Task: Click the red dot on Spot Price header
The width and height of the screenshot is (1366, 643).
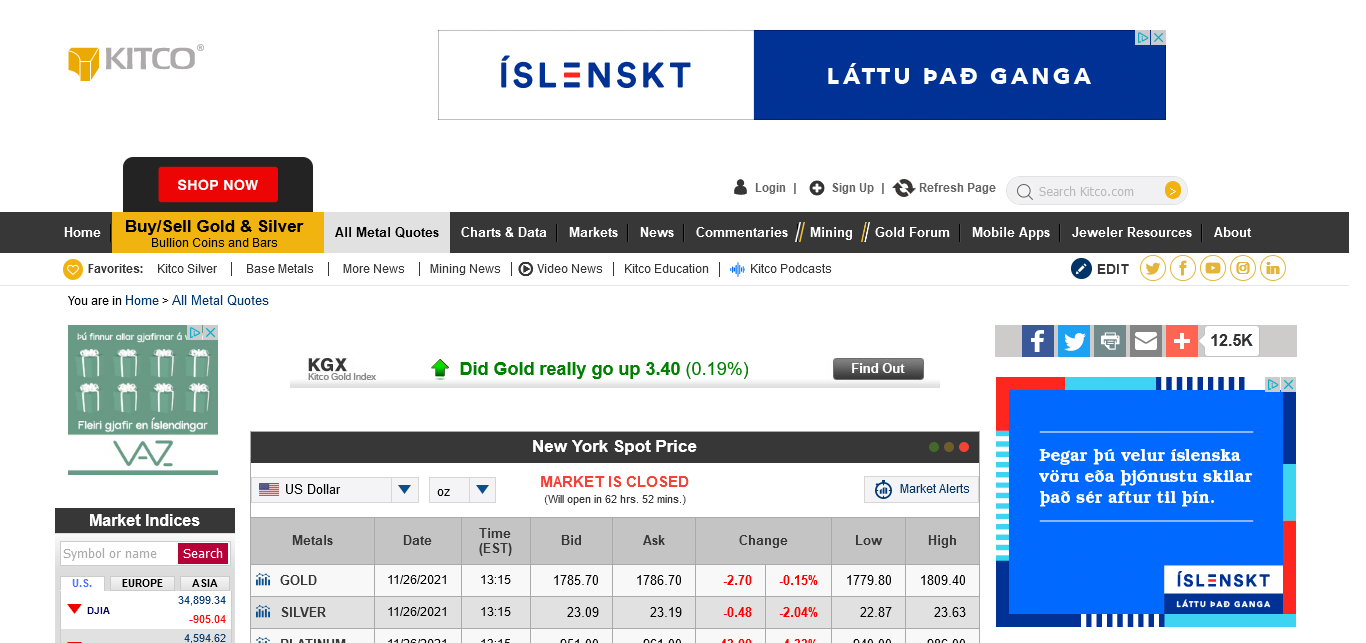Action: tap(964, 447)
